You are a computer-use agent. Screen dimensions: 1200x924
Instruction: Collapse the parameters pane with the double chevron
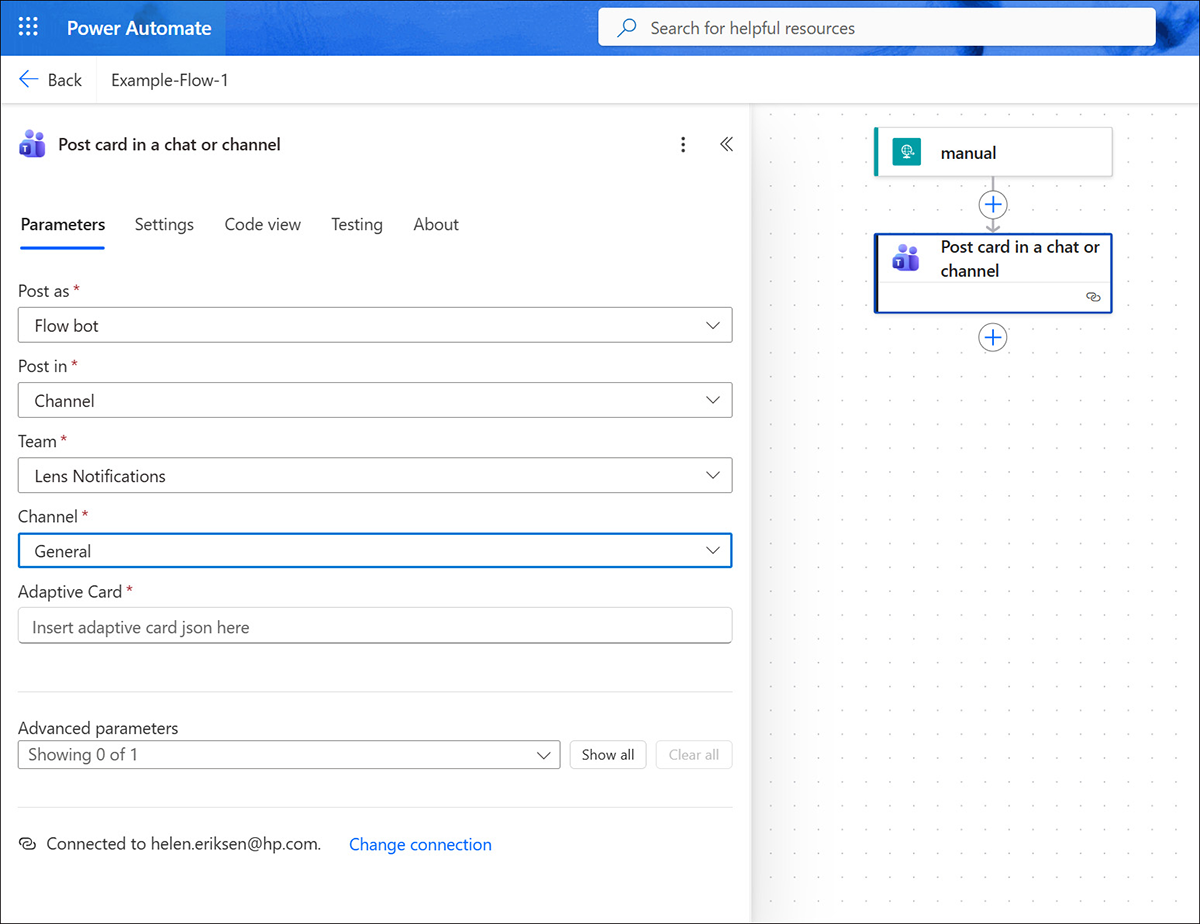726,144
